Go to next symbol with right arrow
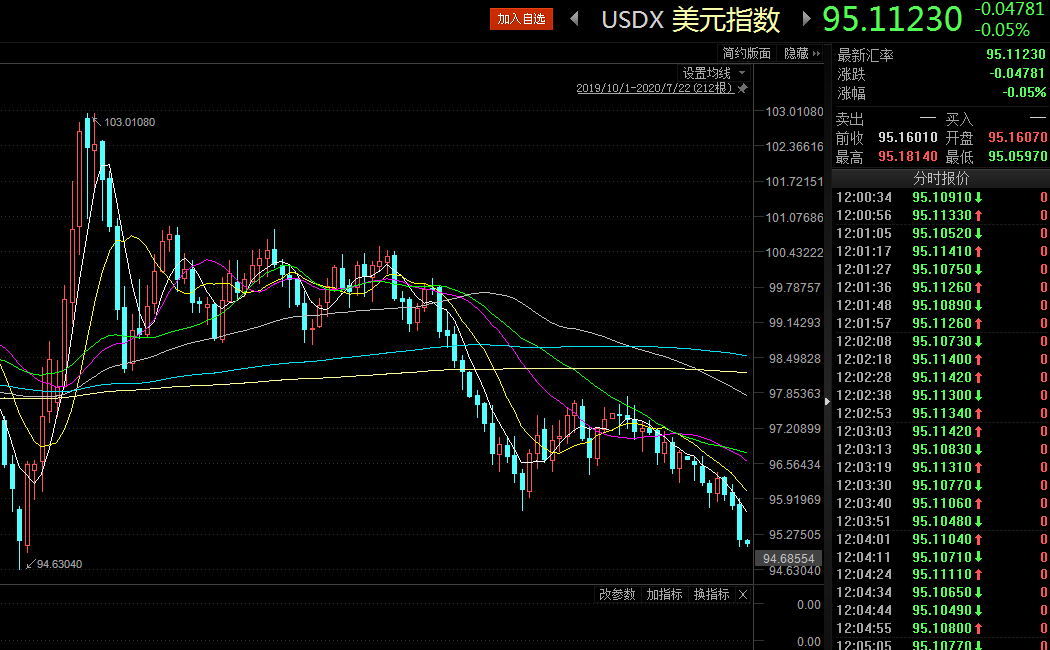 (806, 19)
